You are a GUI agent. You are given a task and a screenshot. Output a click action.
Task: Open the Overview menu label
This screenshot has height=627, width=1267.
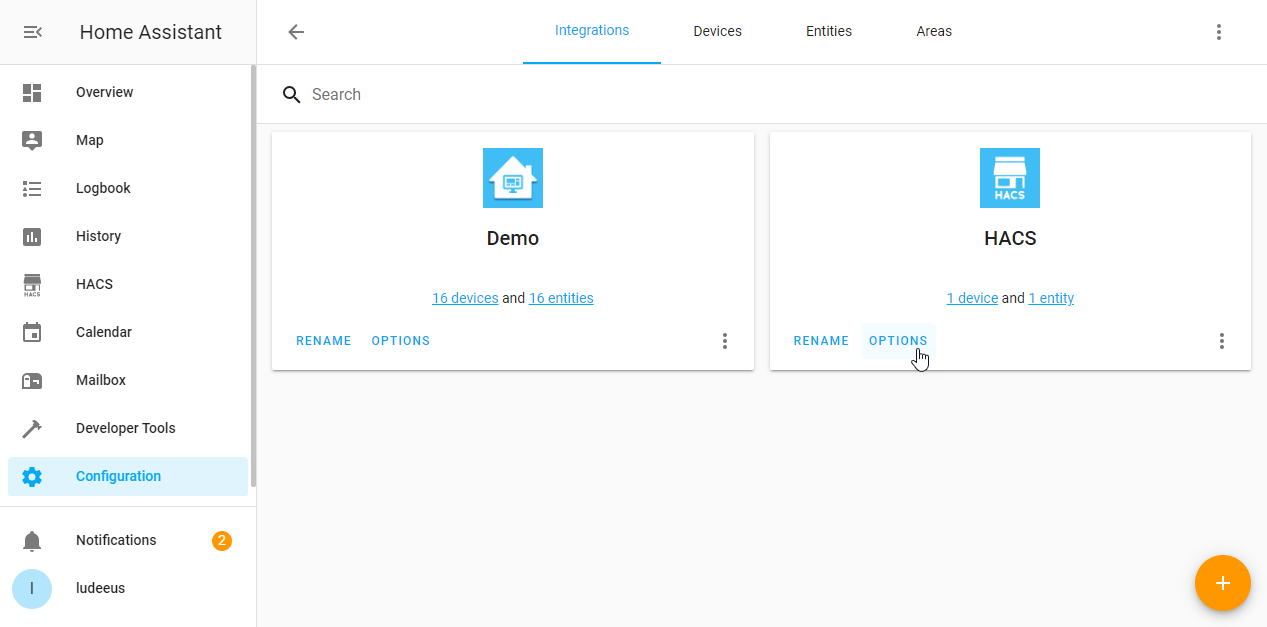(x=105, y=92)
